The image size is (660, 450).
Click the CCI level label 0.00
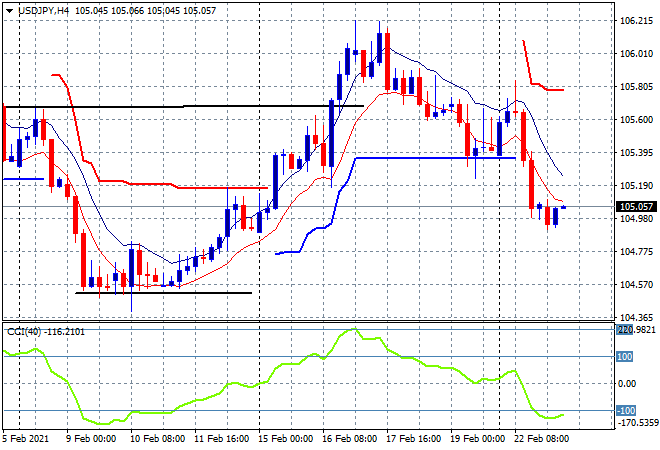point(627,383)
